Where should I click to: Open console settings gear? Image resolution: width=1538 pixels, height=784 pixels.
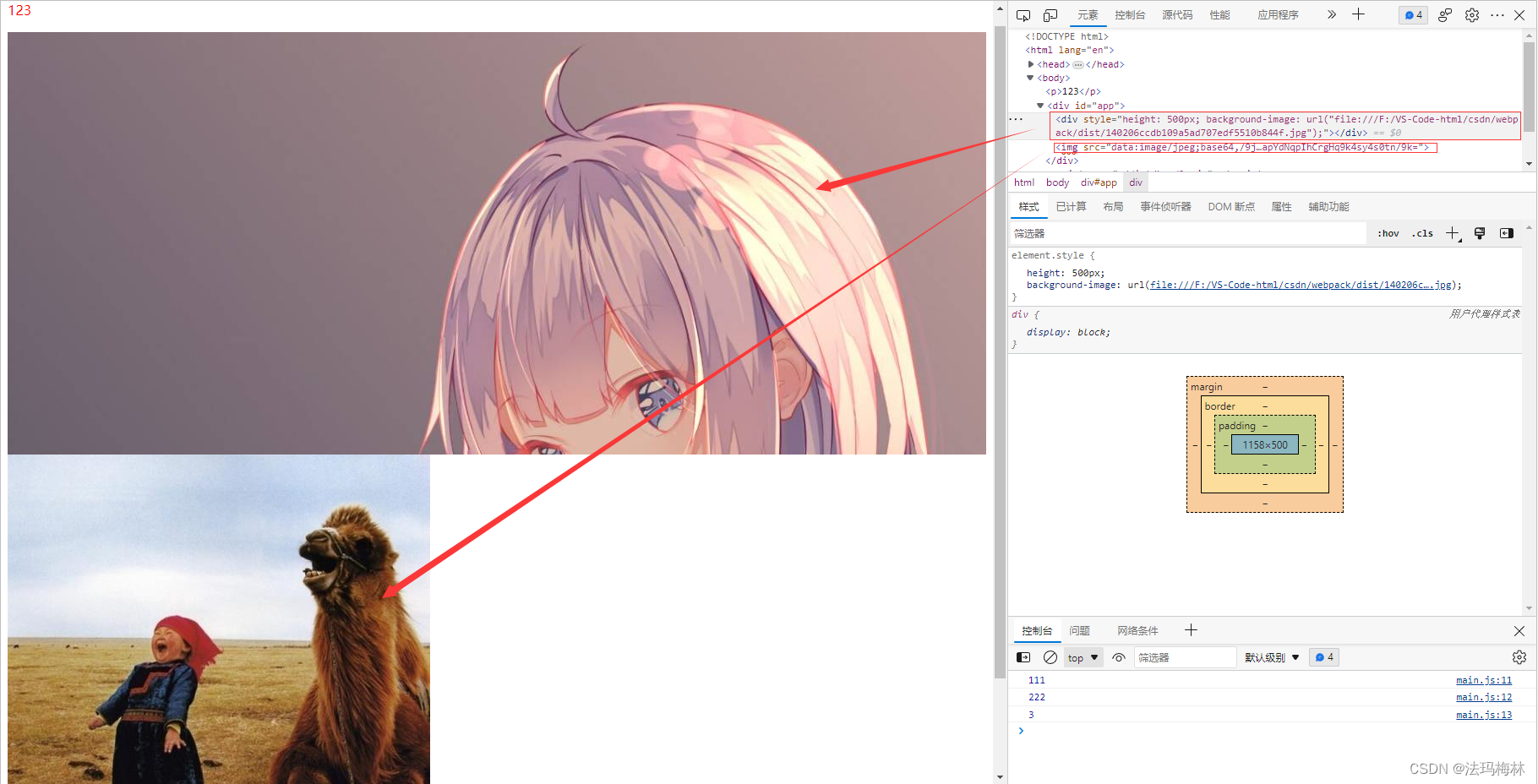click(x=1519, y=657)
